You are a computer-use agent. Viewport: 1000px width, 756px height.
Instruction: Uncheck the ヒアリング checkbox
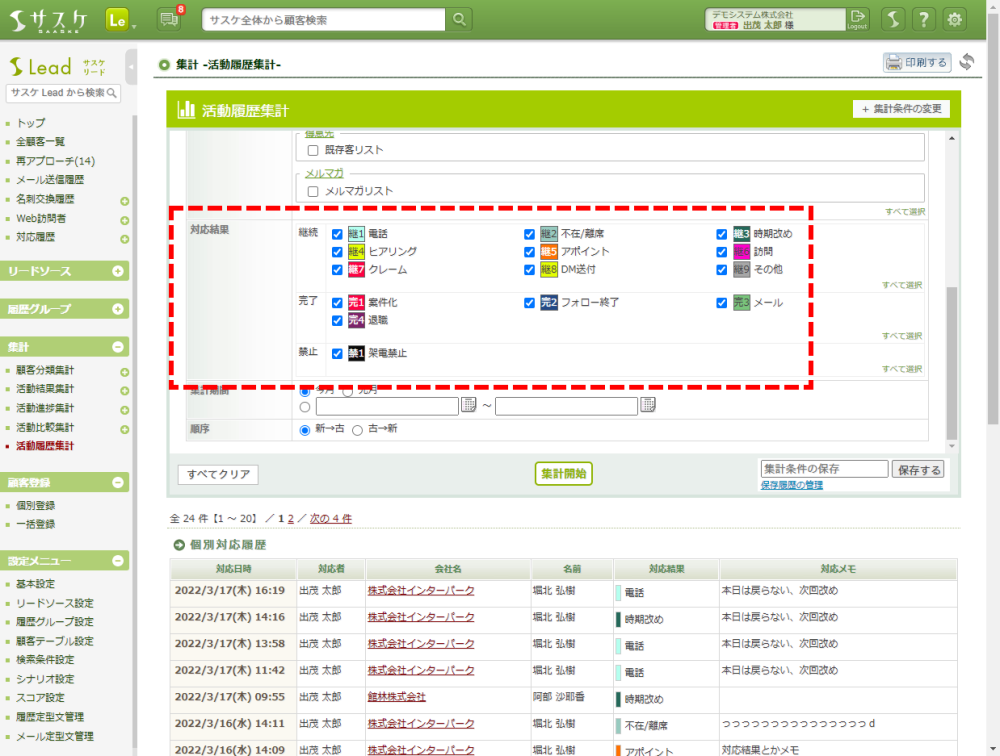pos(337,252)
